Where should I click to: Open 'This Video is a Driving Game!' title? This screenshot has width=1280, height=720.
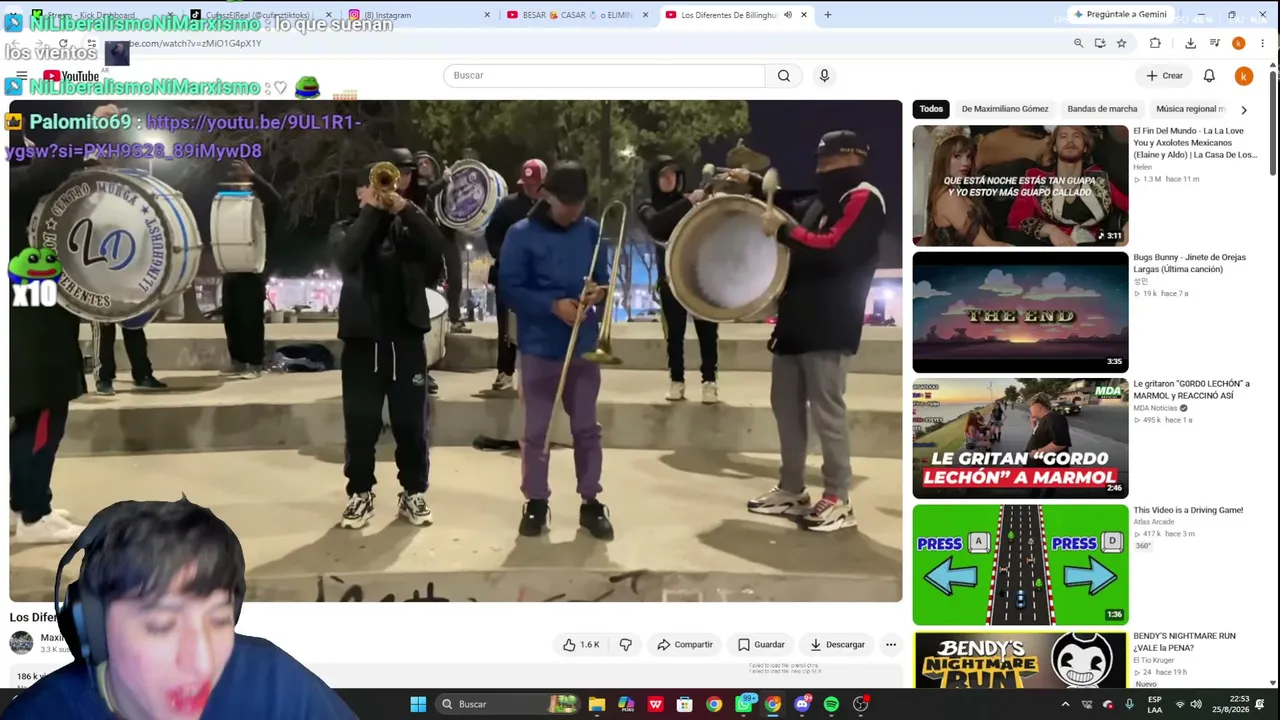click(1188, 510)
